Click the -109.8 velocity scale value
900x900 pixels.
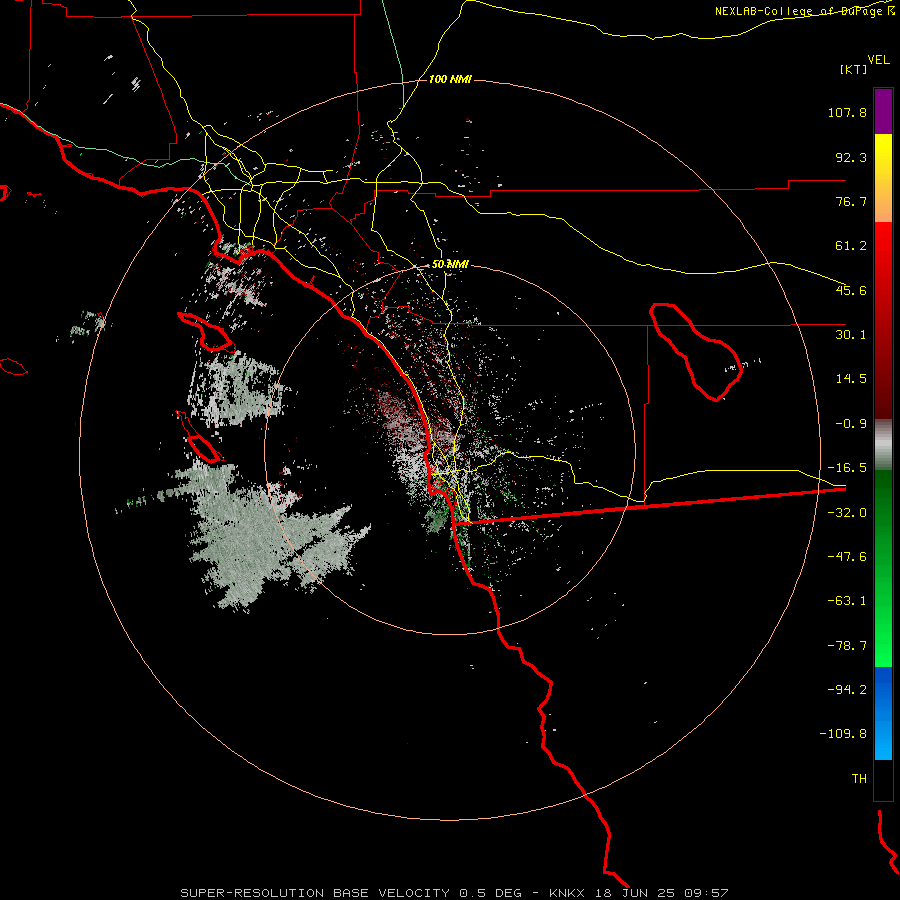843,734
